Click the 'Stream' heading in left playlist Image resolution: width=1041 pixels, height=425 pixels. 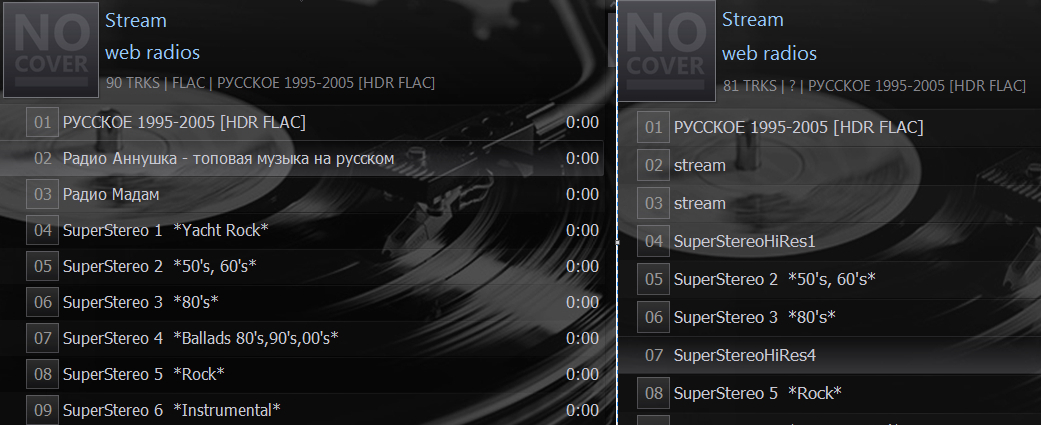[135, 21]
